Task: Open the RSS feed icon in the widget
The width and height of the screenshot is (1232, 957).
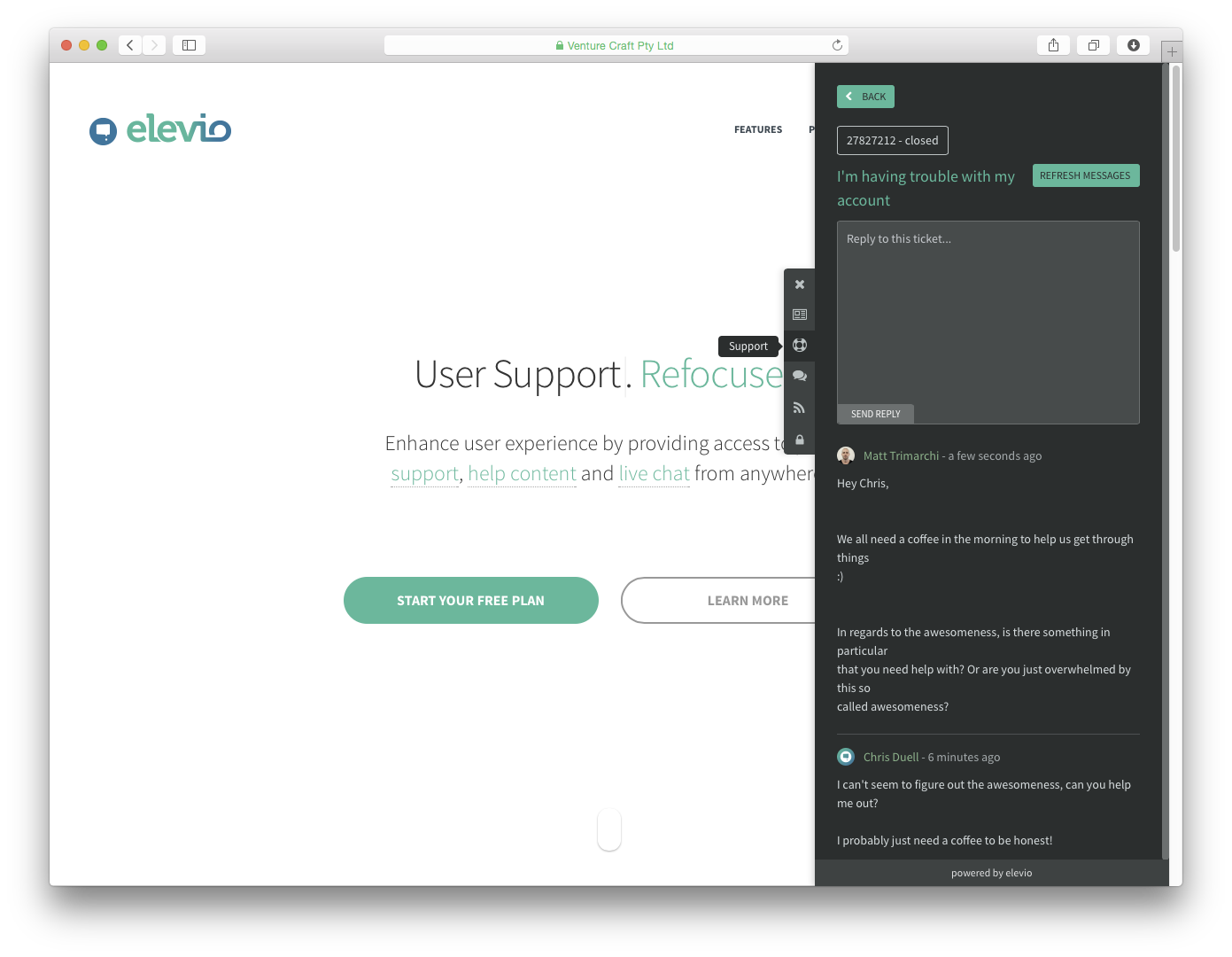Action: (x=800, y=408)
